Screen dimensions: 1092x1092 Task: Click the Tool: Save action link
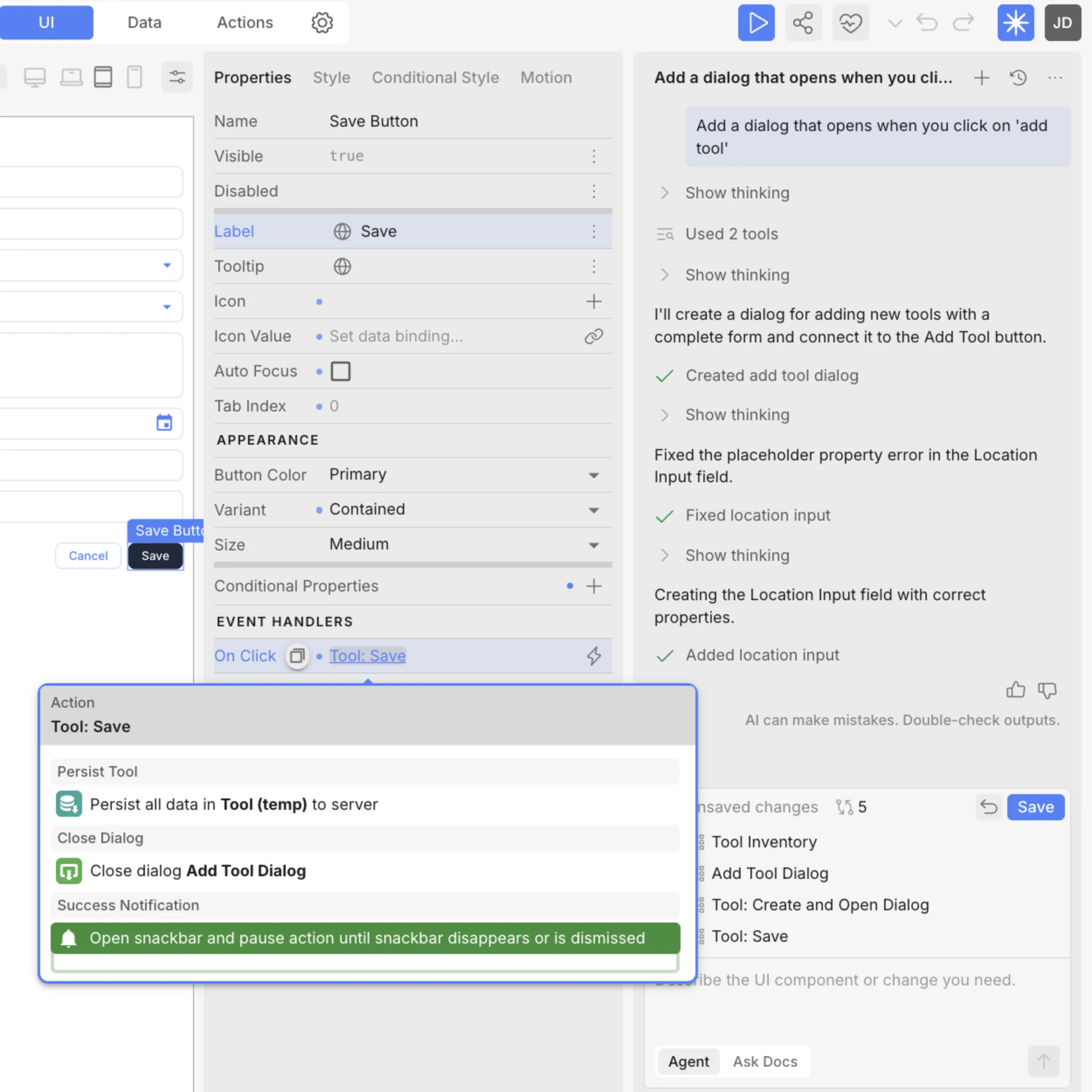367,656
